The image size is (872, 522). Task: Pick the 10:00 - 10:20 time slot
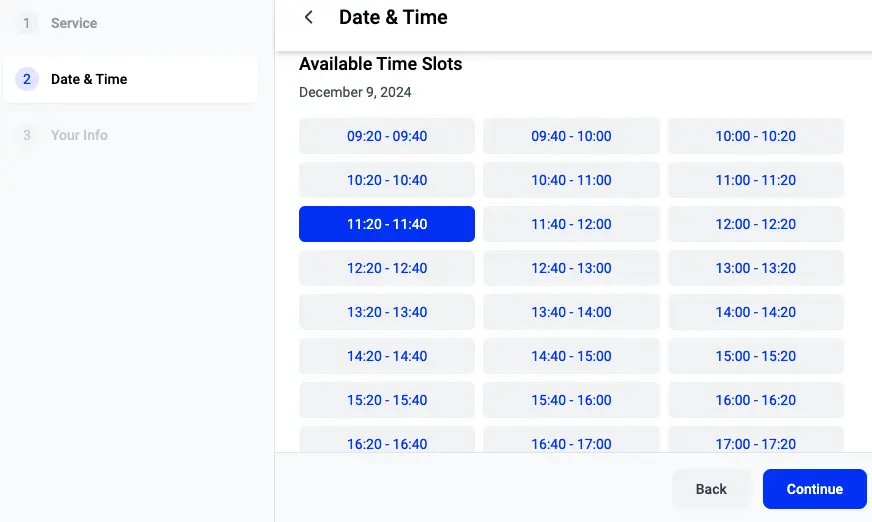(755, 136)
